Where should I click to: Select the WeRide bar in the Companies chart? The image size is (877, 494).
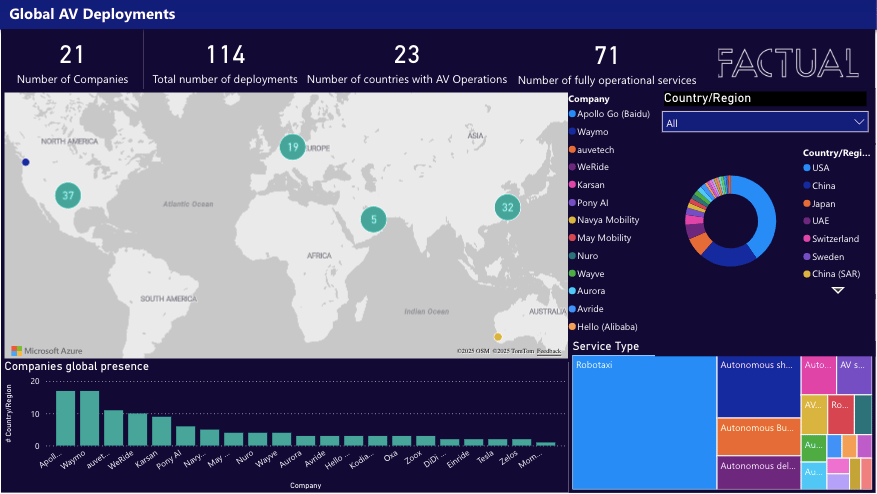(138, 429)
